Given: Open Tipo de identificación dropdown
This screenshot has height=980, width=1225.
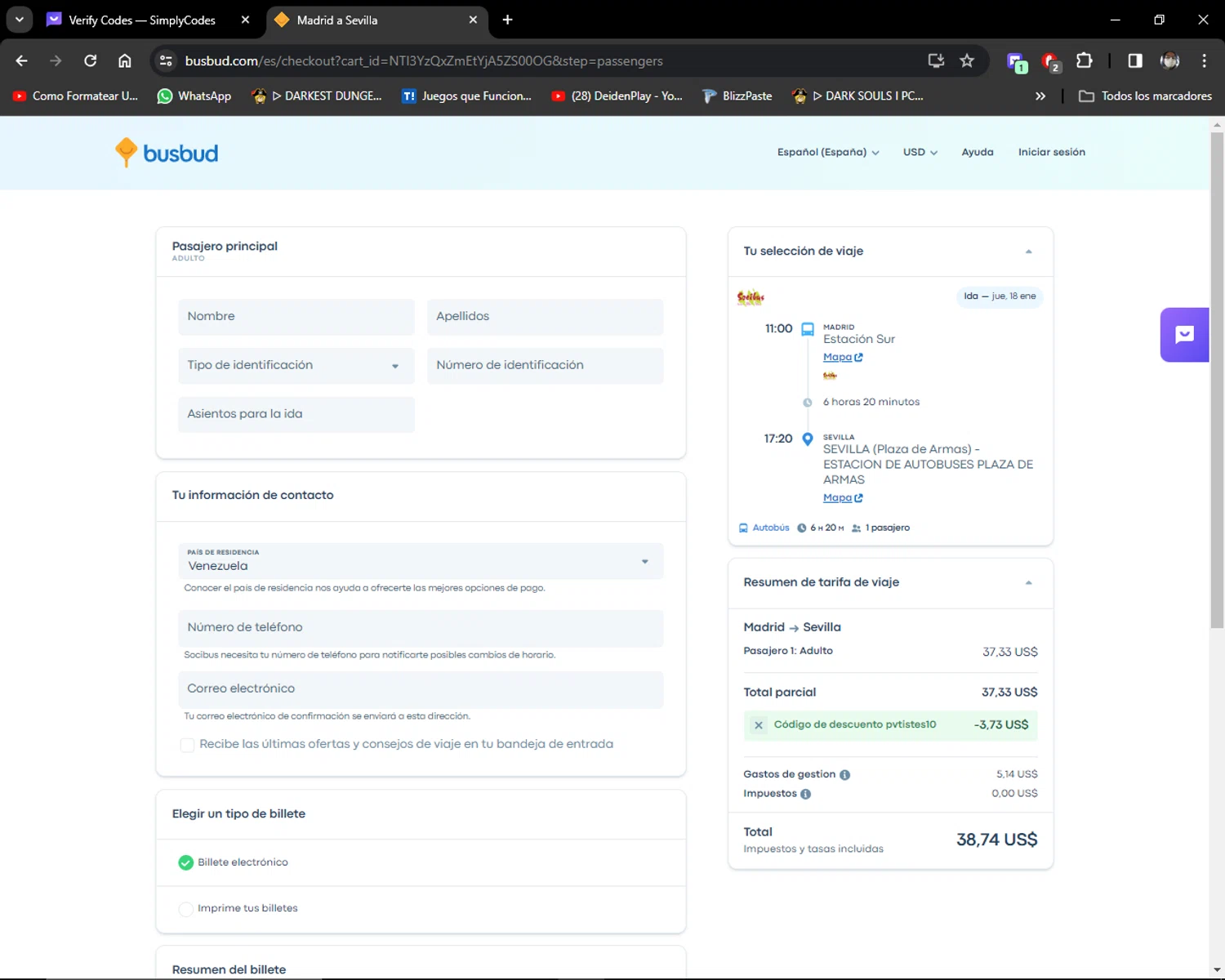Looking at the screenshot, I should pyautogui.click(x=296, y=365).
